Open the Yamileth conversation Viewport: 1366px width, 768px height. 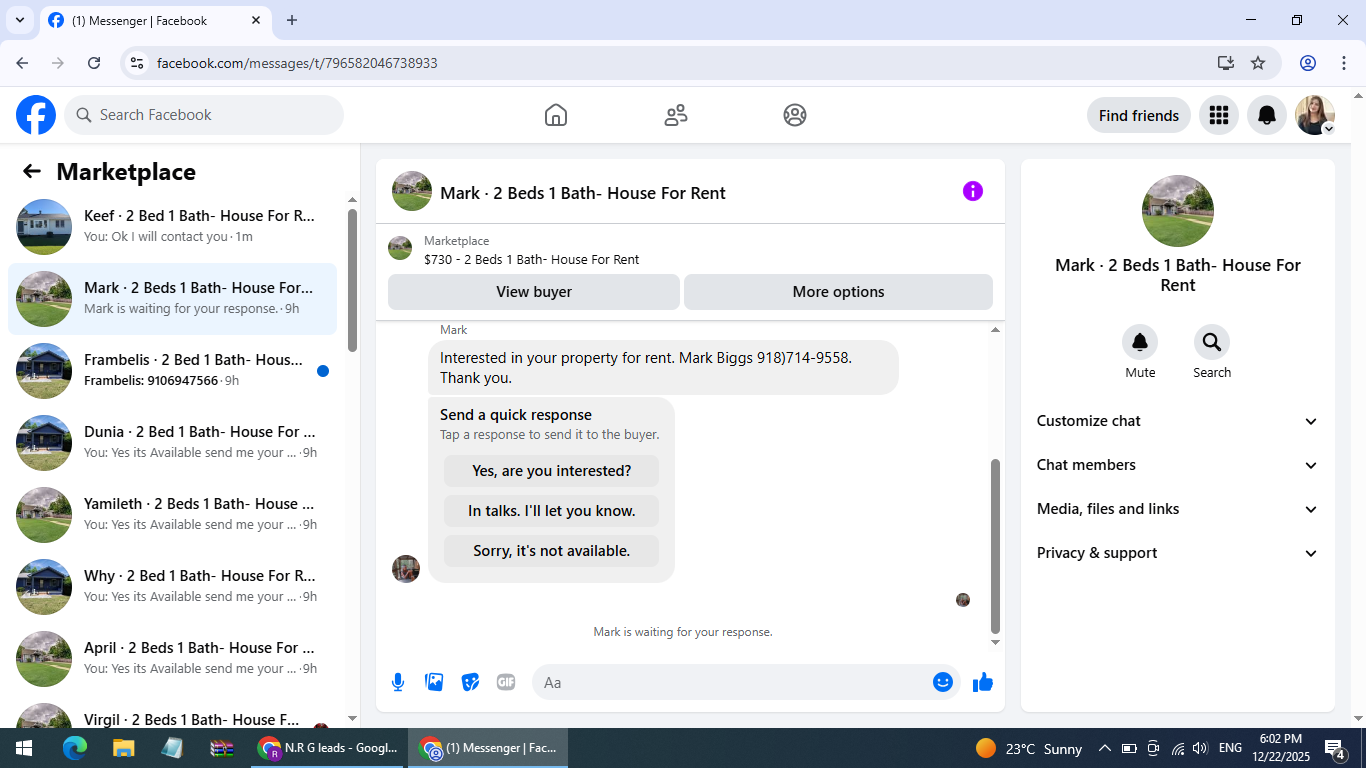tap(172, 515)
